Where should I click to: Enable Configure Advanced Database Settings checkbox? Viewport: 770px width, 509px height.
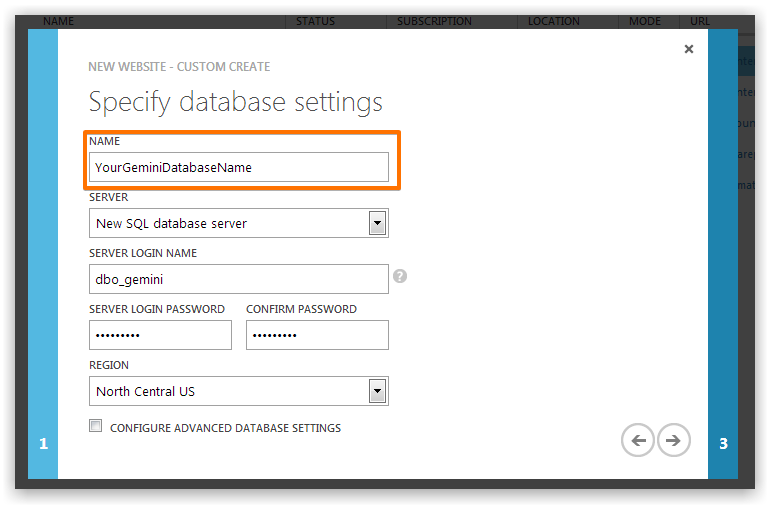[x=96, y=427]
